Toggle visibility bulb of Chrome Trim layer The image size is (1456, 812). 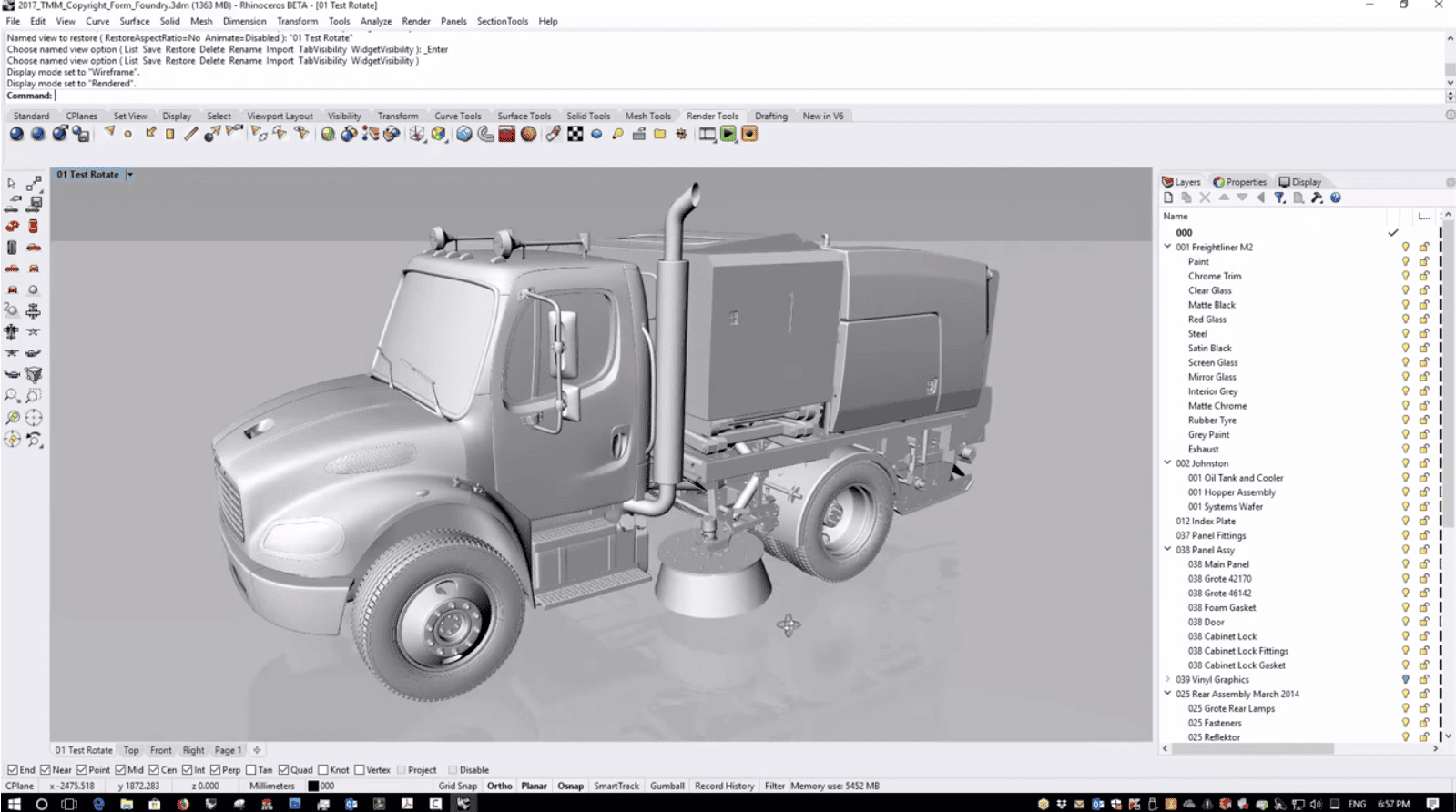pos(1405,276)
